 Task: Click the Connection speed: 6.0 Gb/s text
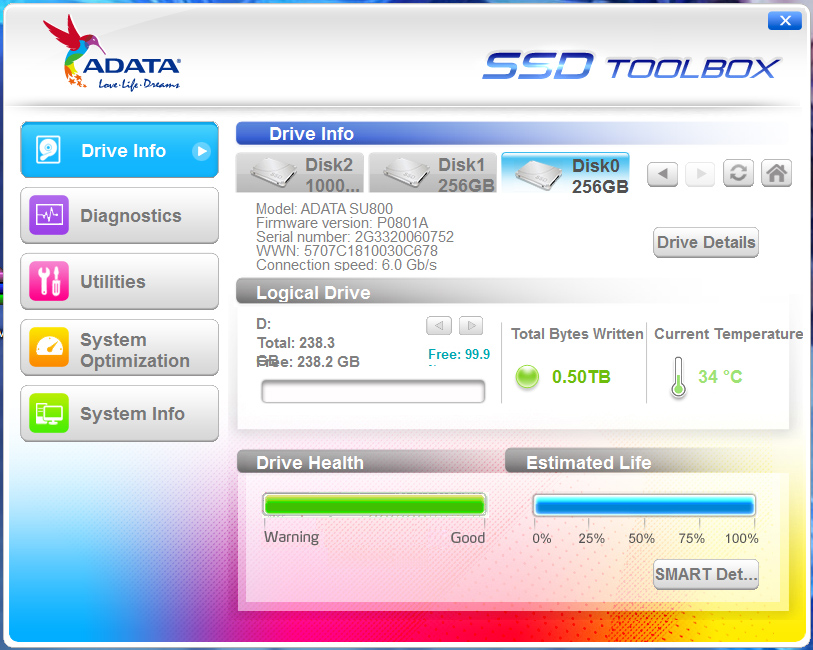coord(346,265)
